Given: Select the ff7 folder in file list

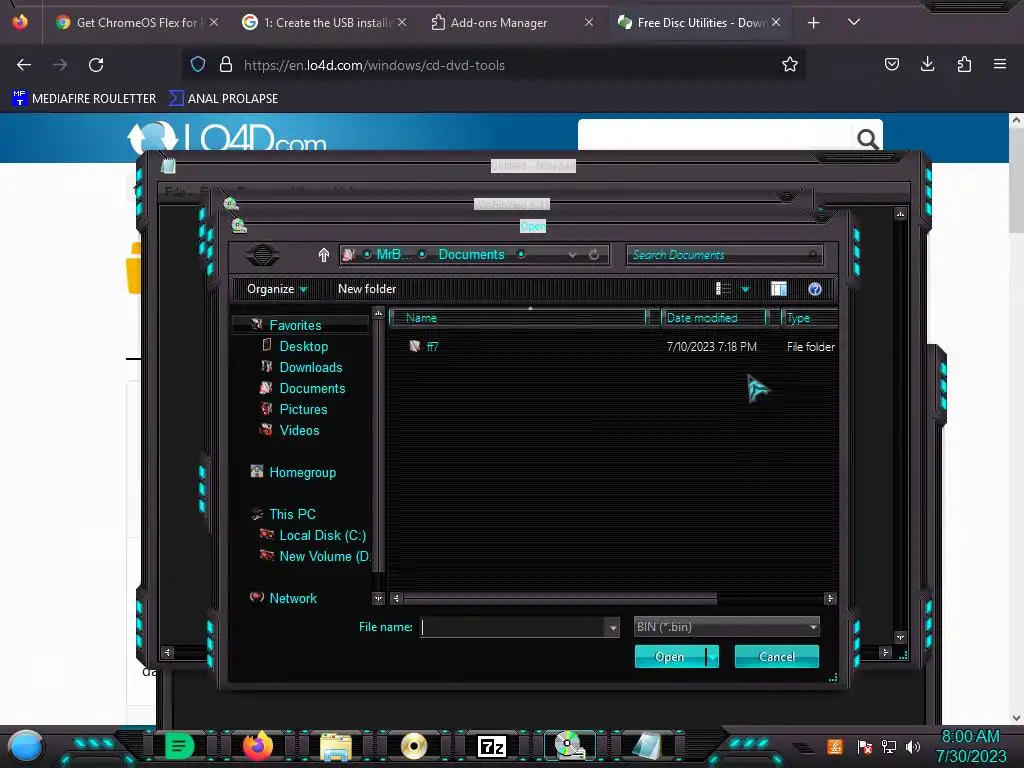Looking at the screenshot, I should click(x=432, y=347).
